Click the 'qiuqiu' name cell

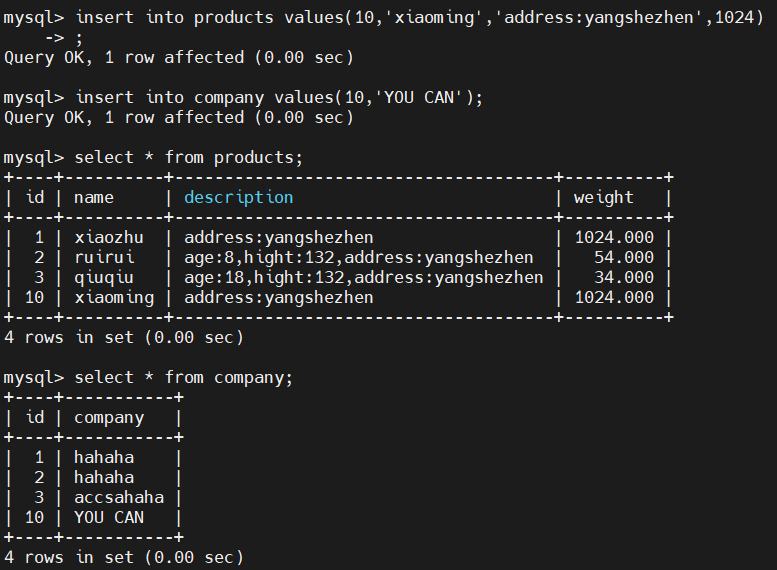pos(104,278)
